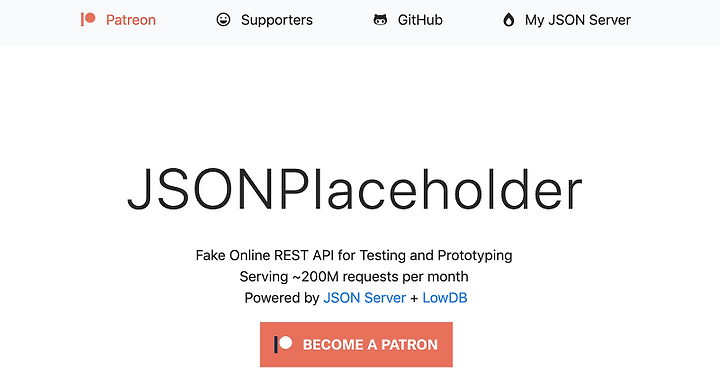Click the orange Become a Patron button
Viewport: 720px width, 392px height.
pyautogui.click(x=356, y=344)
